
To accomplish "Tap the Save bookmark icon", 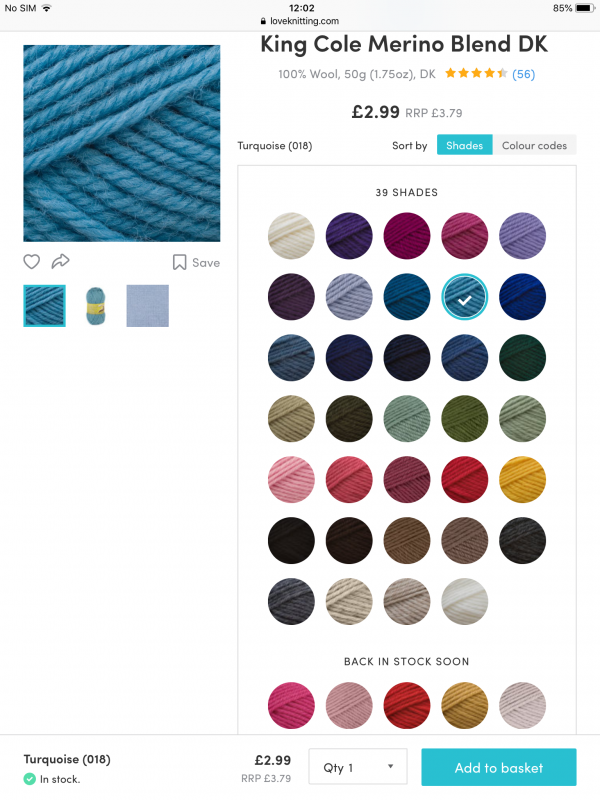I will pyautogui.click(x=179, y=262).
